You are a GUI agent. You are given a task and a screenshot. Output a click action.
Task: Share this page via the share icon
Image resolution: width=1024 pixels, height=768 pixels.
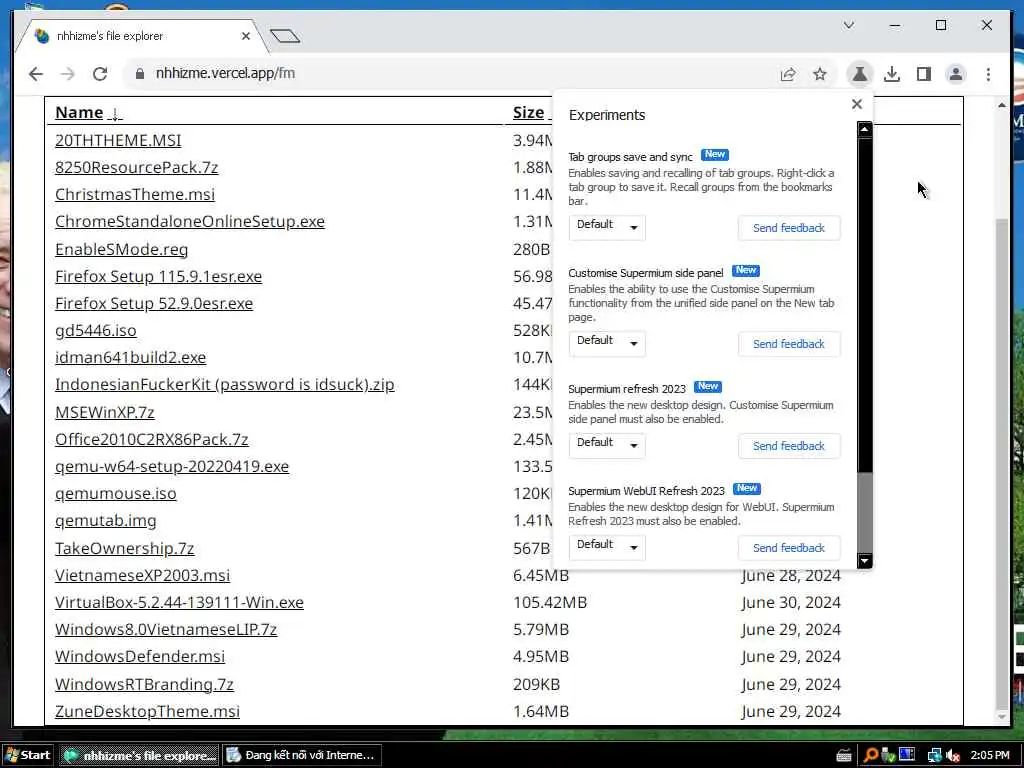[788, 74]
